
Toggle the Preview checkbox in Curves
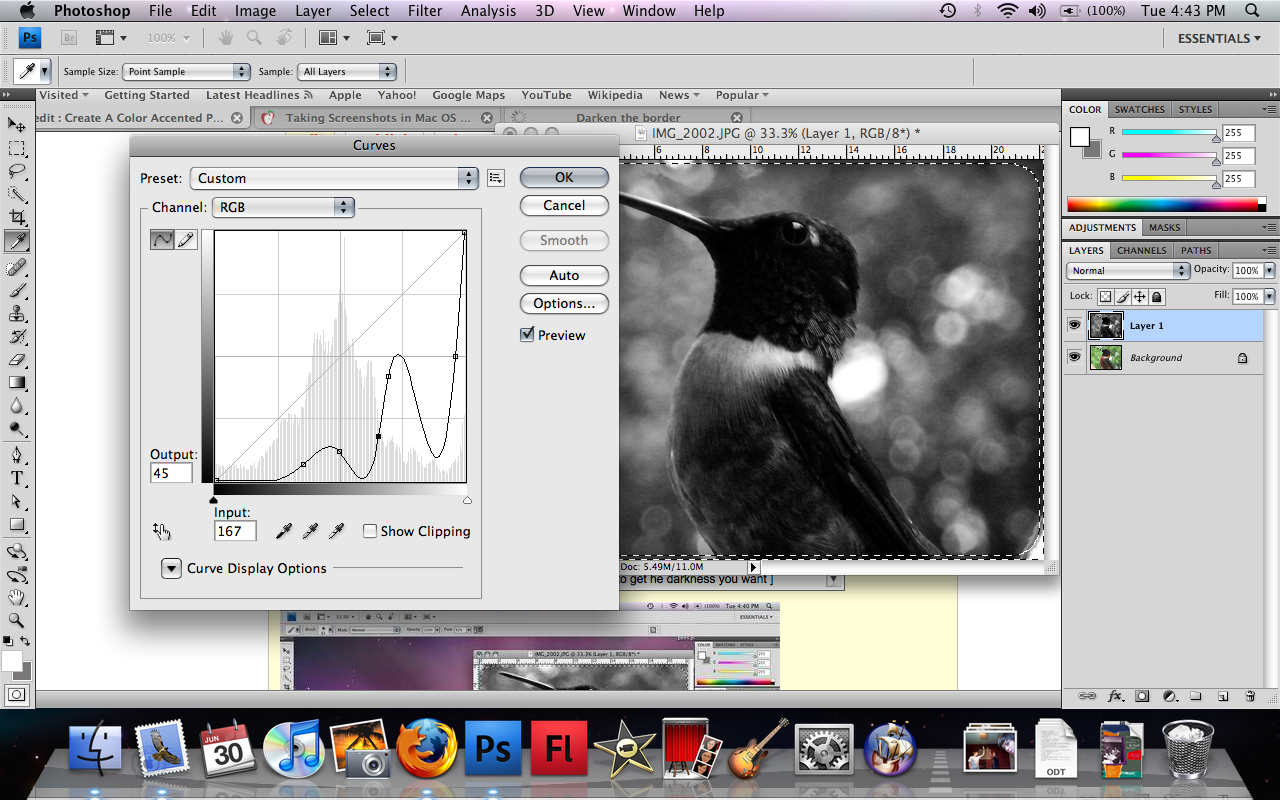tap(527, 335)
